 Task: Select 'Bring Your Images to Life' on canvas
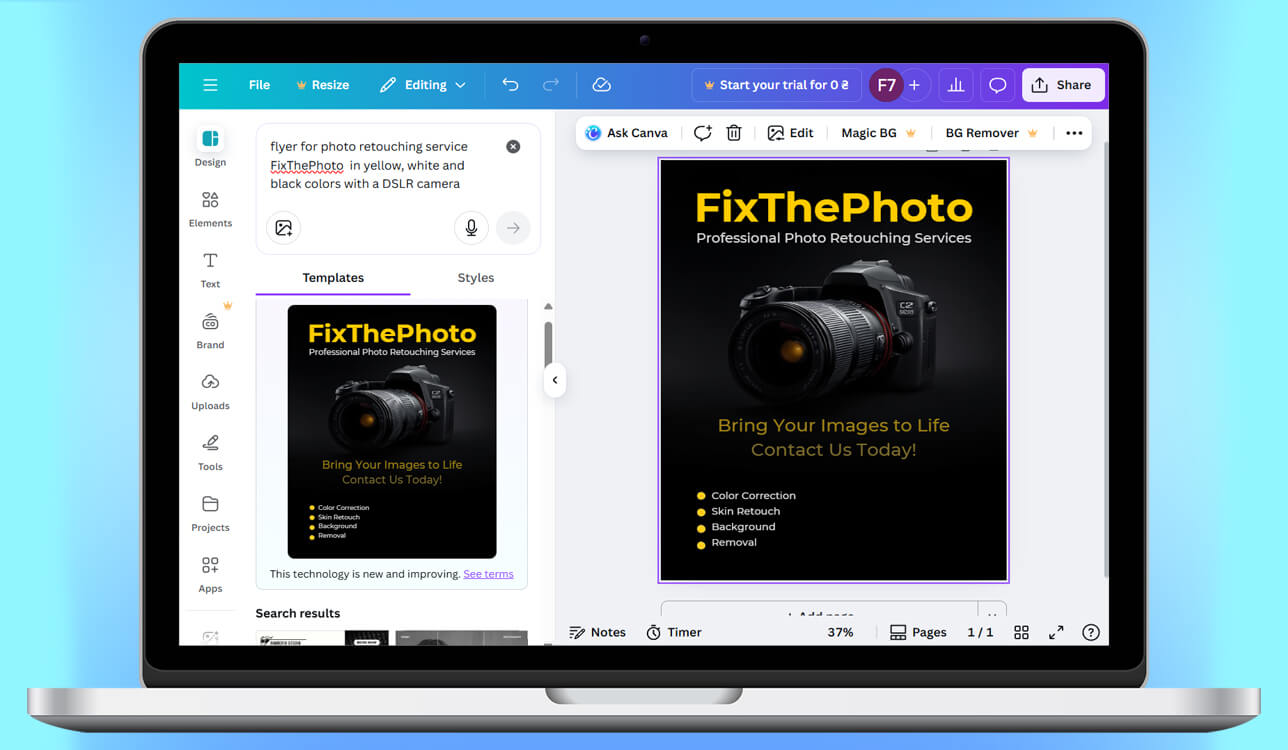pyautogui.click(x=834, y=425)
